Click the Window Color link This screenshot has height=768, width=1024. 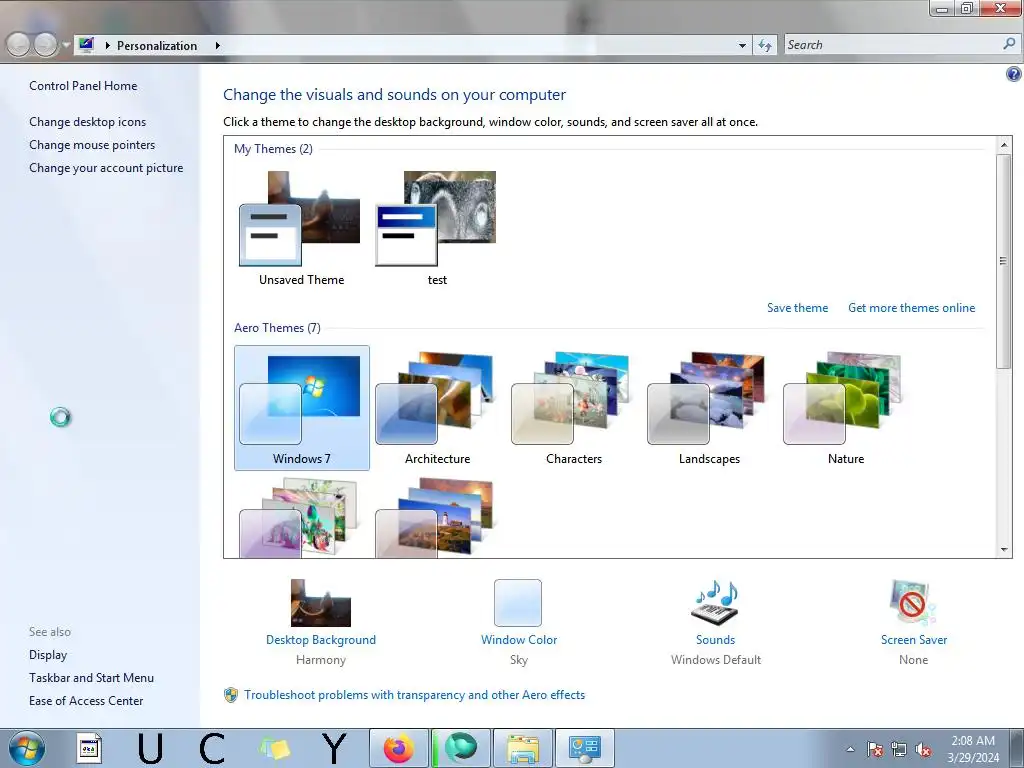pyautogui.click(x=519, y=640)
